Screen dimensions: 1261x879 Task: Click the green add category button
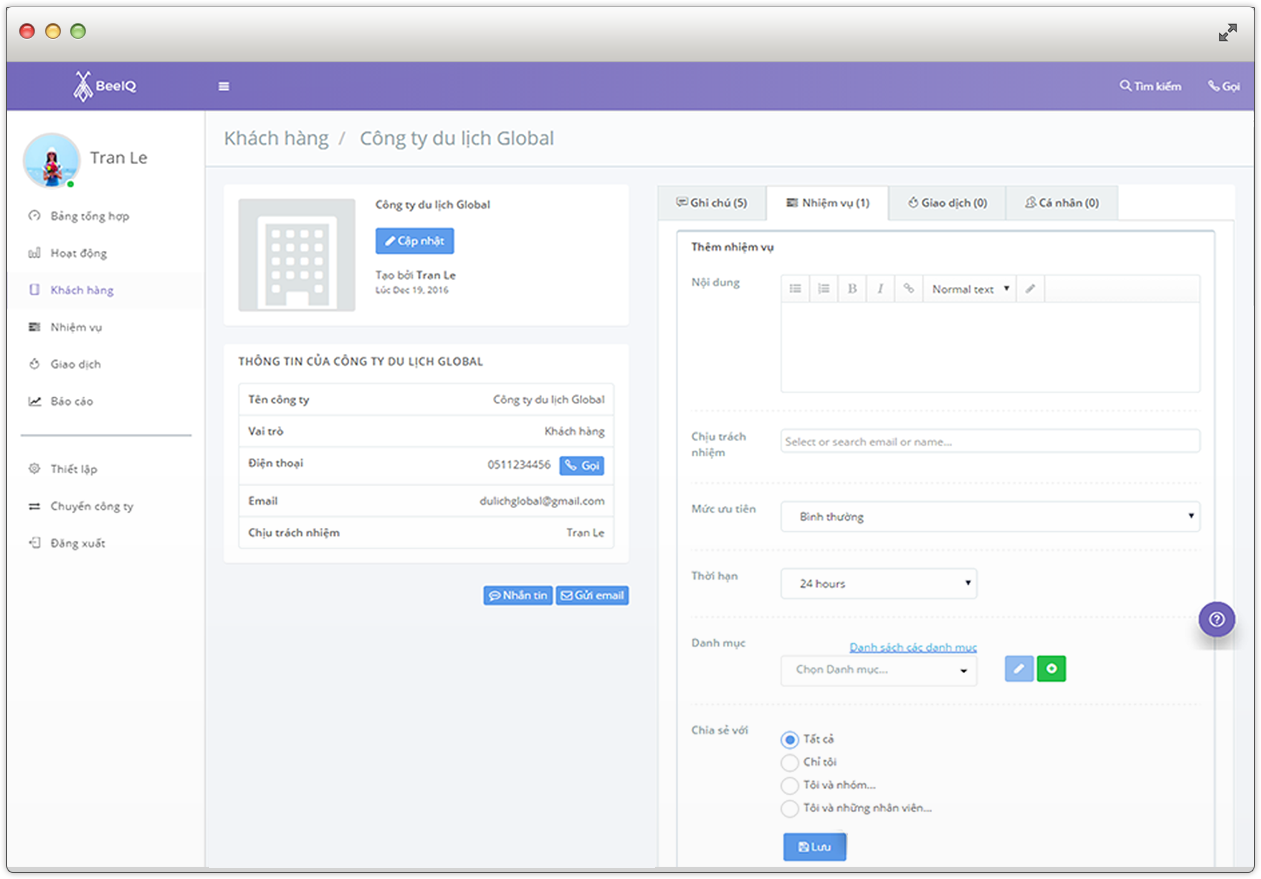1051,669
